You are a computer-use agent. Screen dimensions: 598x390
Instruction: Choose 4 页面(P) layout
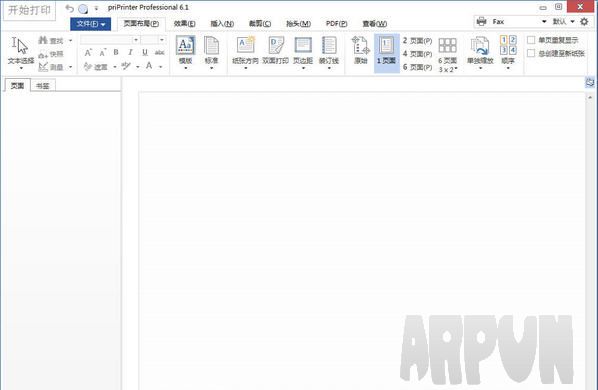(x=417, y=54)
